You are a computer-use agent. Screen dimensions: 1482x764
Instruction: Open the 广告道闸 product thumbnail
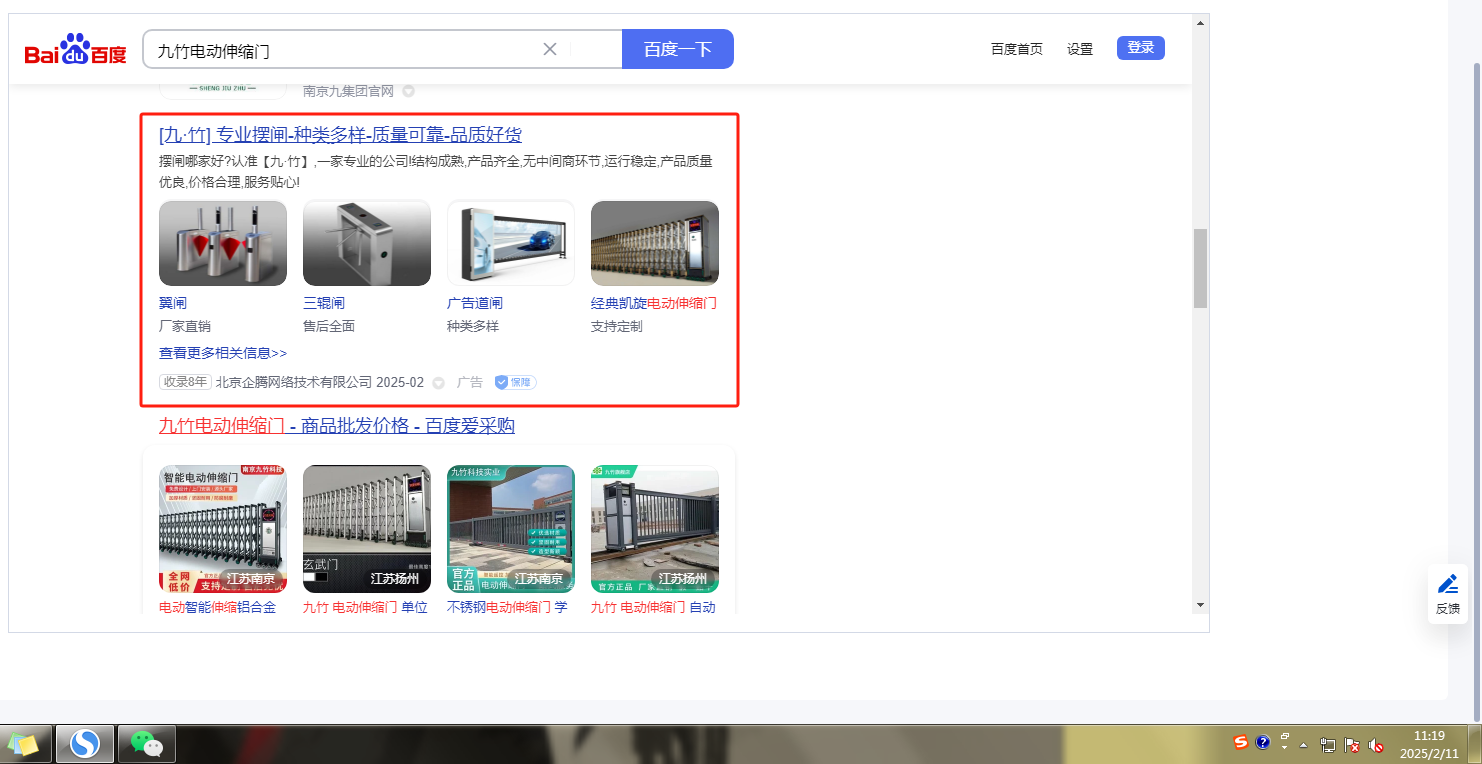pos(511,243)
